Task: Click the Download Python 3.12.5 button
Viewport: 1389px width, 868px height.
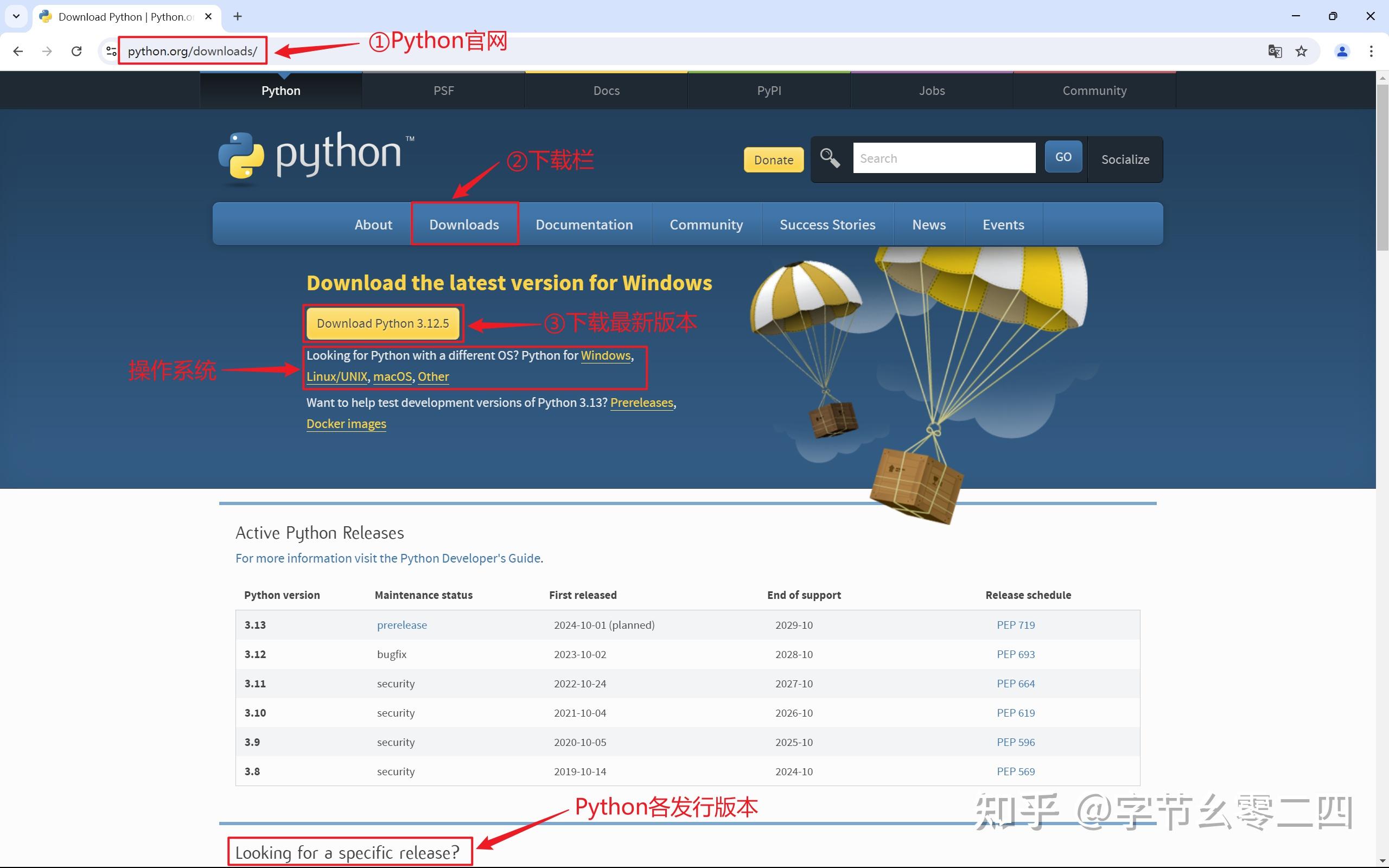Action: click(383, 323)
